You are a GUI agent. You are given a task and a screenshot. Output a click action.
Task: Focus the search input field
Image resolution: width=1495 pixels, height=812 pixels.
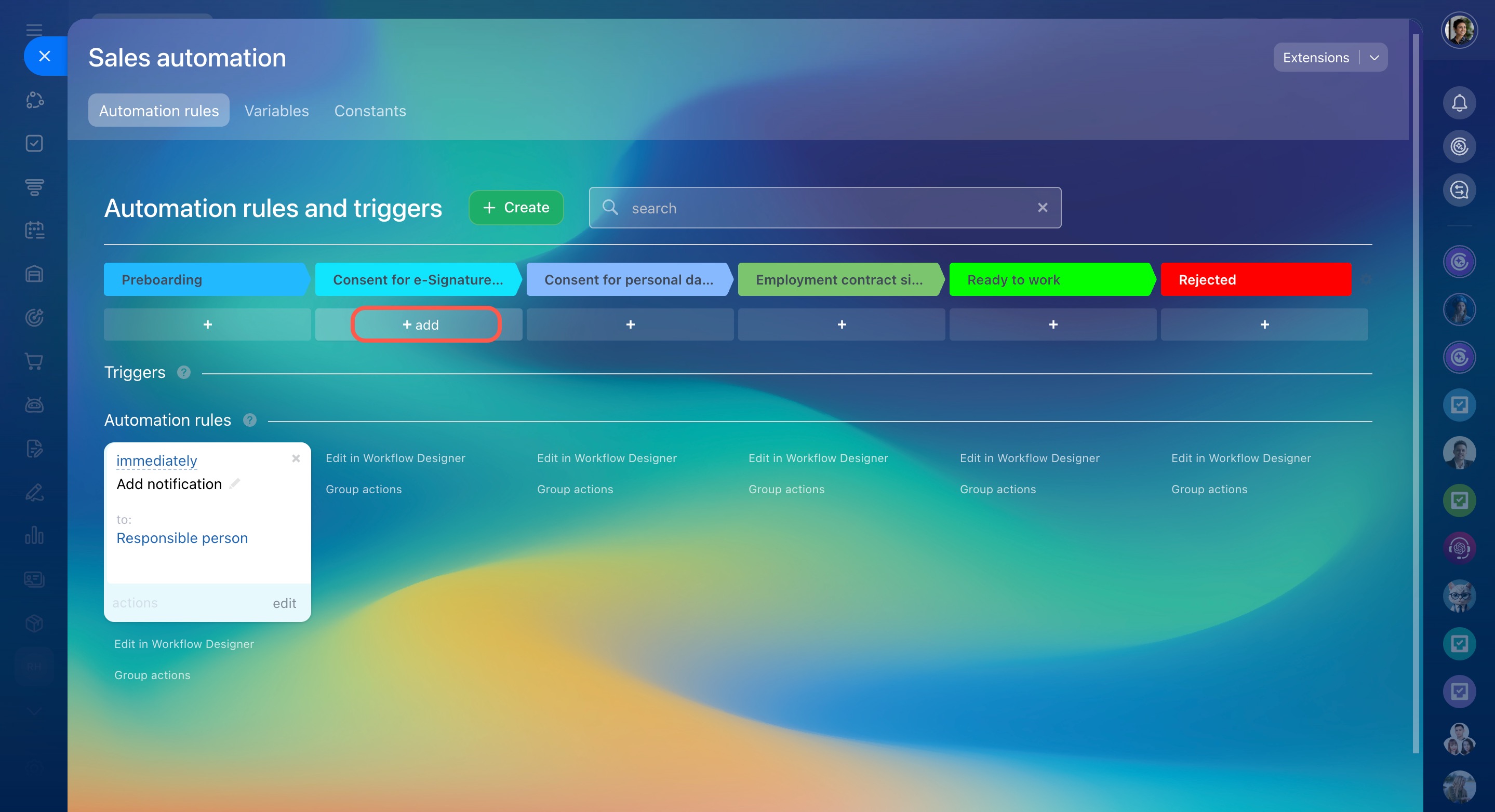point(825,208)
